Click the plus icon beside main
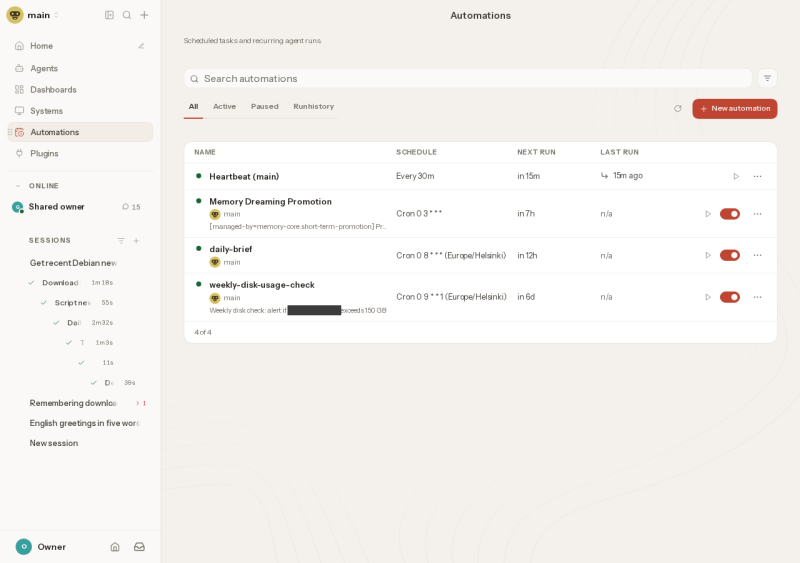 [x=144, y=15]
